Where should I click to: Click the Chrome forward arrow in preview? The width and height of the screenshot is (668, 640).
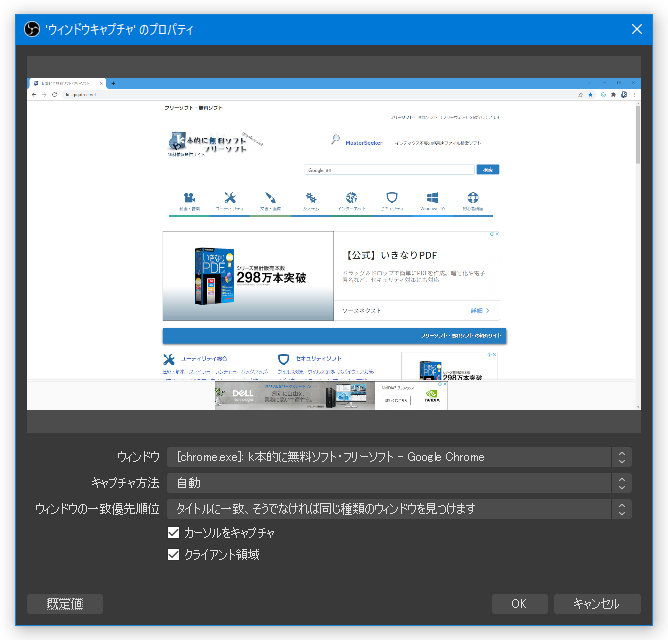44,95
